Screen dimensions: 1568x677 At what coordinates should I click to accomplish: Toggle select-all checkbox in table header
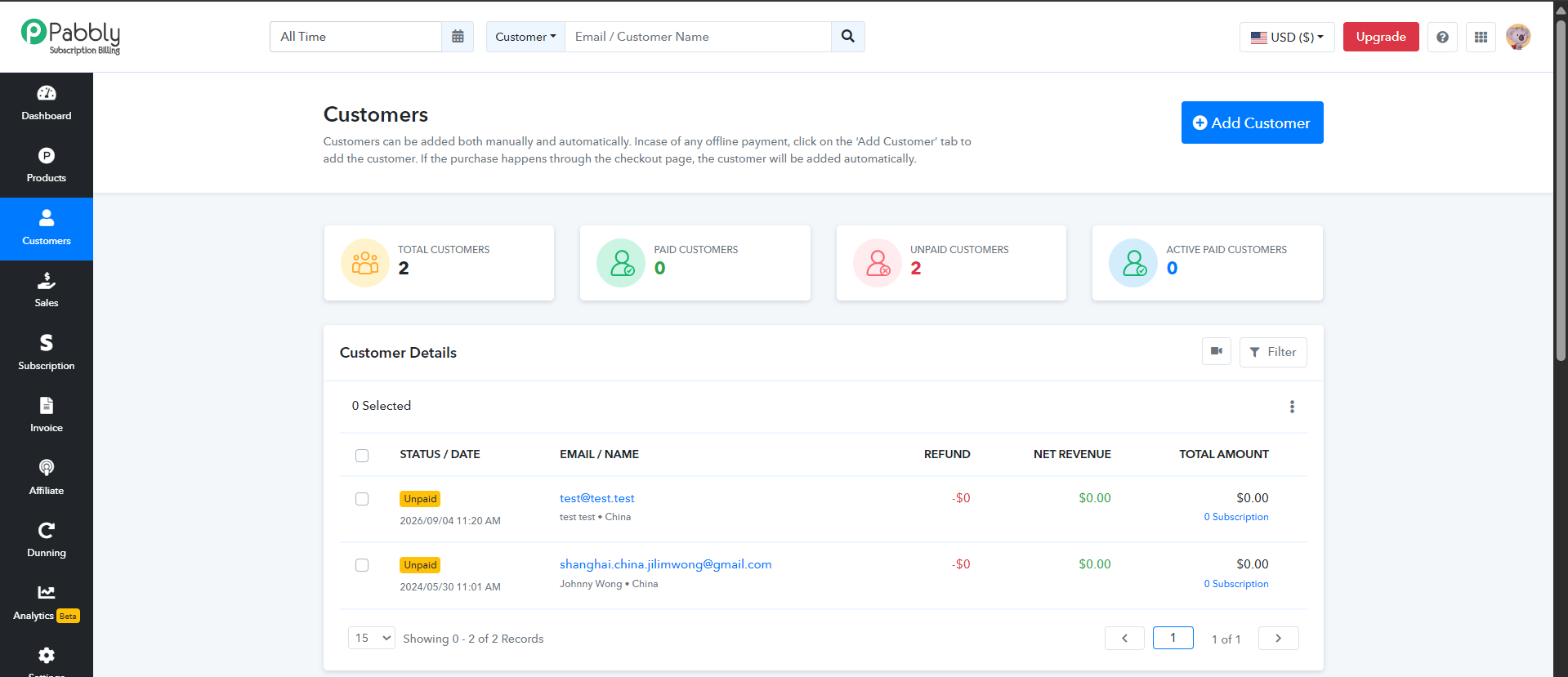tap(362, 456)
